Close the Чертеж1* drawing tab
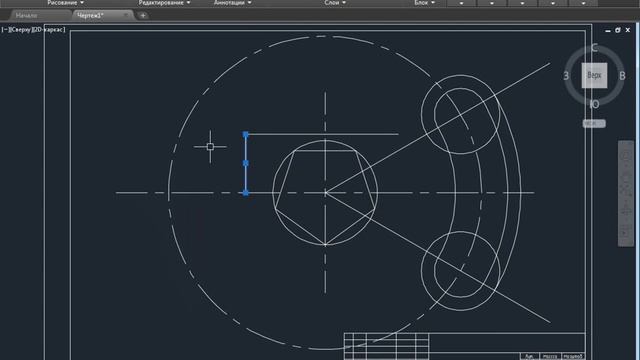The width and height of the screenshot is (640, 360). pos(126,16)
